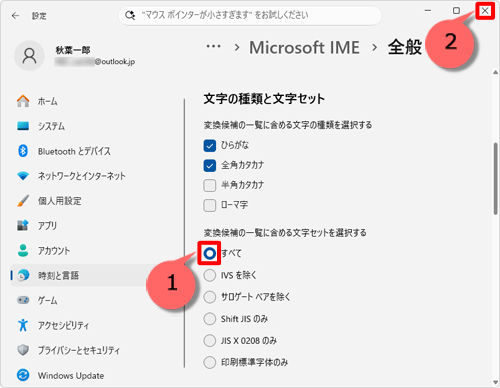Uncheck the 全角カタカナ checkbox
Screen dimensions: 500x388
coord(210,165)
